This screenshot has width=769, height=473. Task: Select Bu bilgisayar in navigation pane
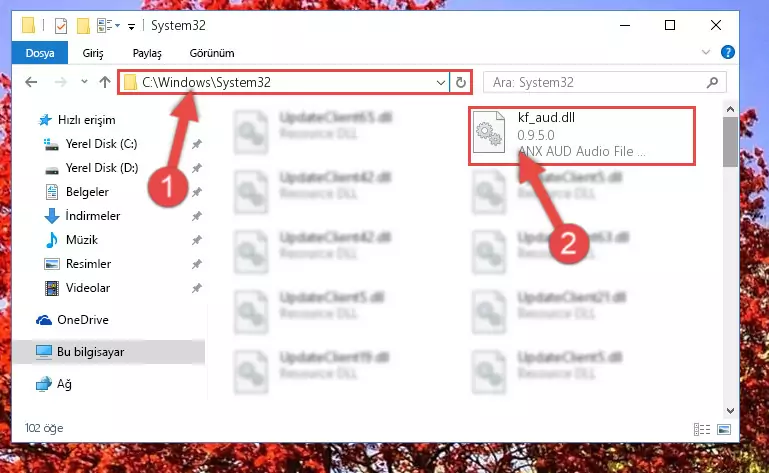(108, 352)
